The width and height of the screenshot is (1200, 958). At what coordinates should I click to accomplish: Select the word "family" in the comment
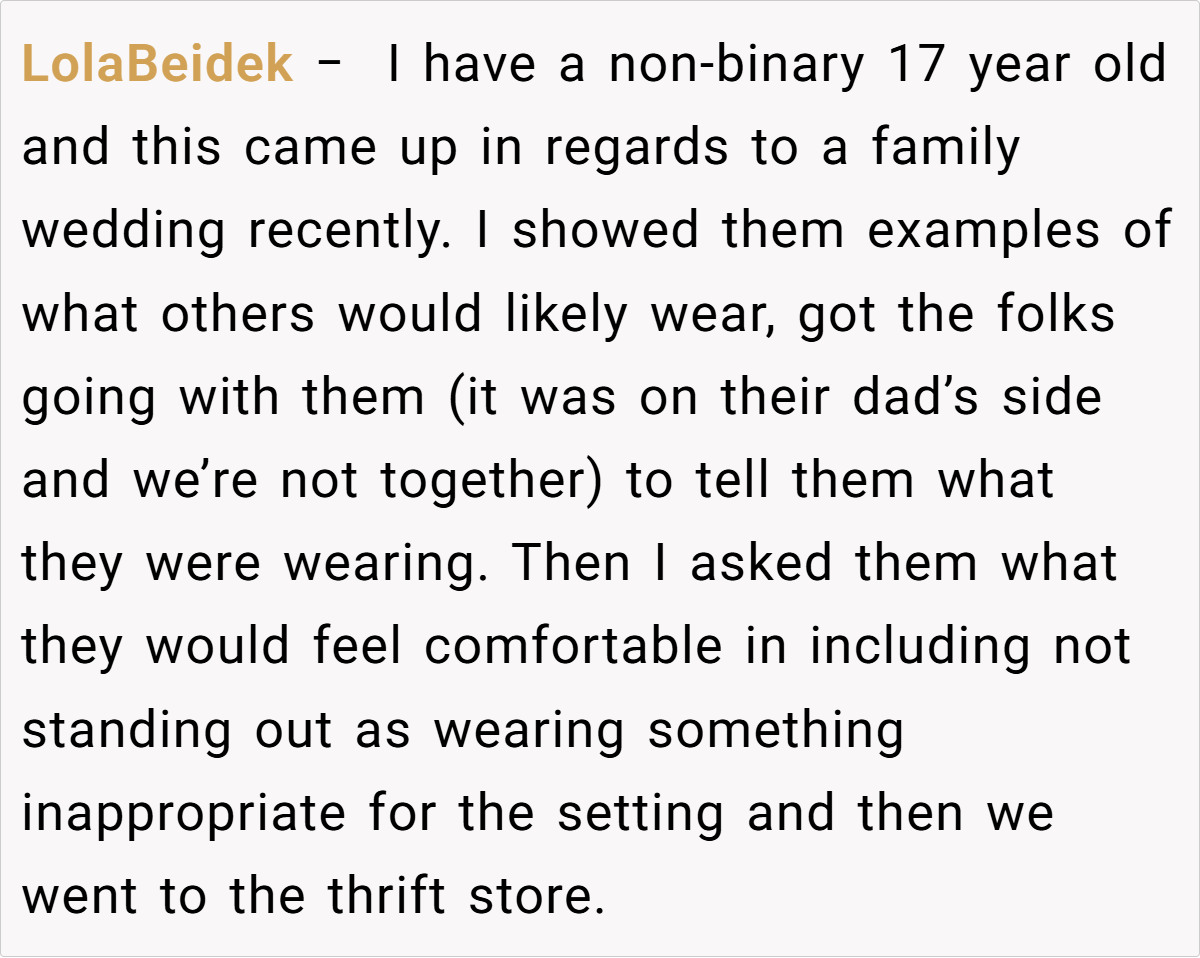(x=946, y=149)
